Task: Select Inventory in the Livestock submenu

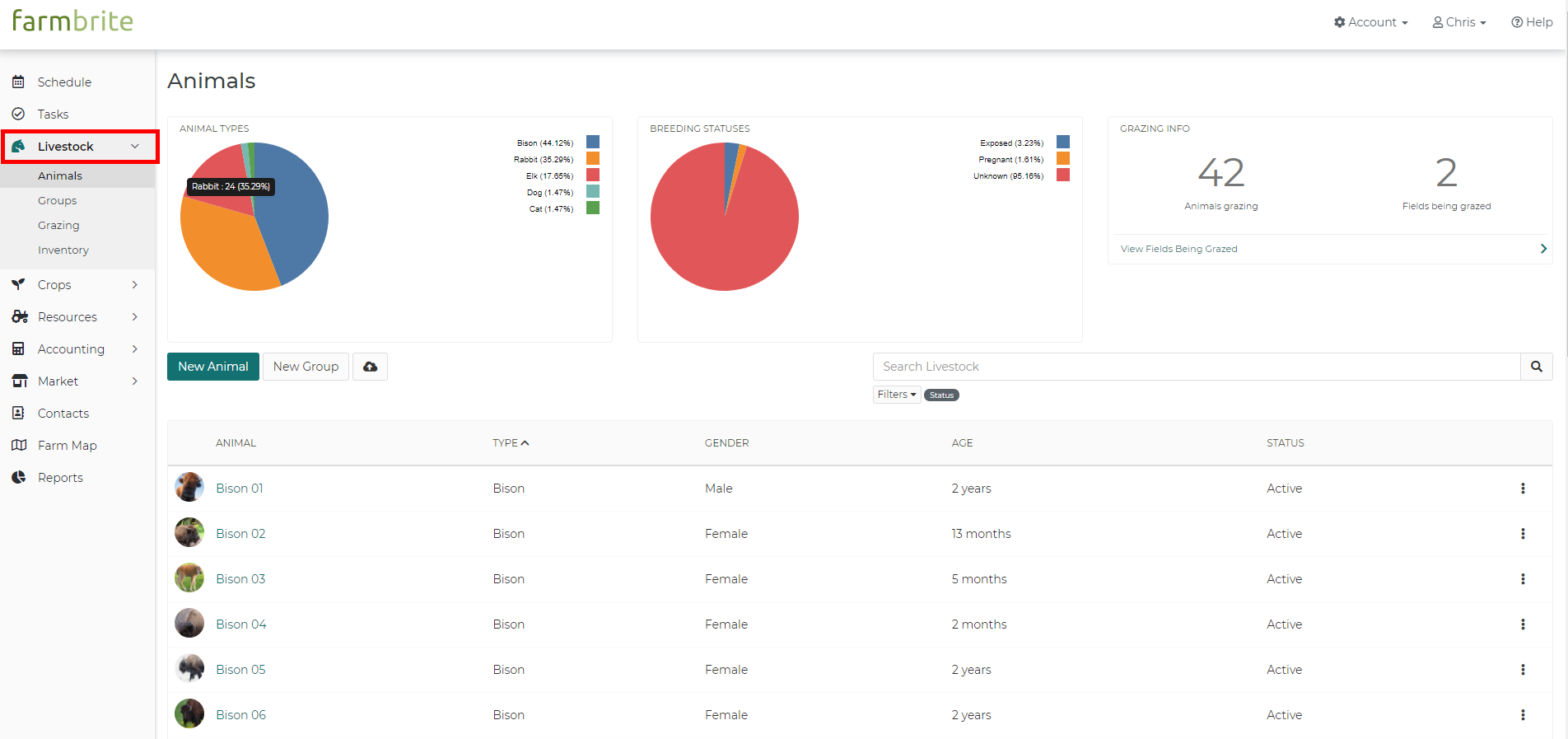Action: point(63,250)
